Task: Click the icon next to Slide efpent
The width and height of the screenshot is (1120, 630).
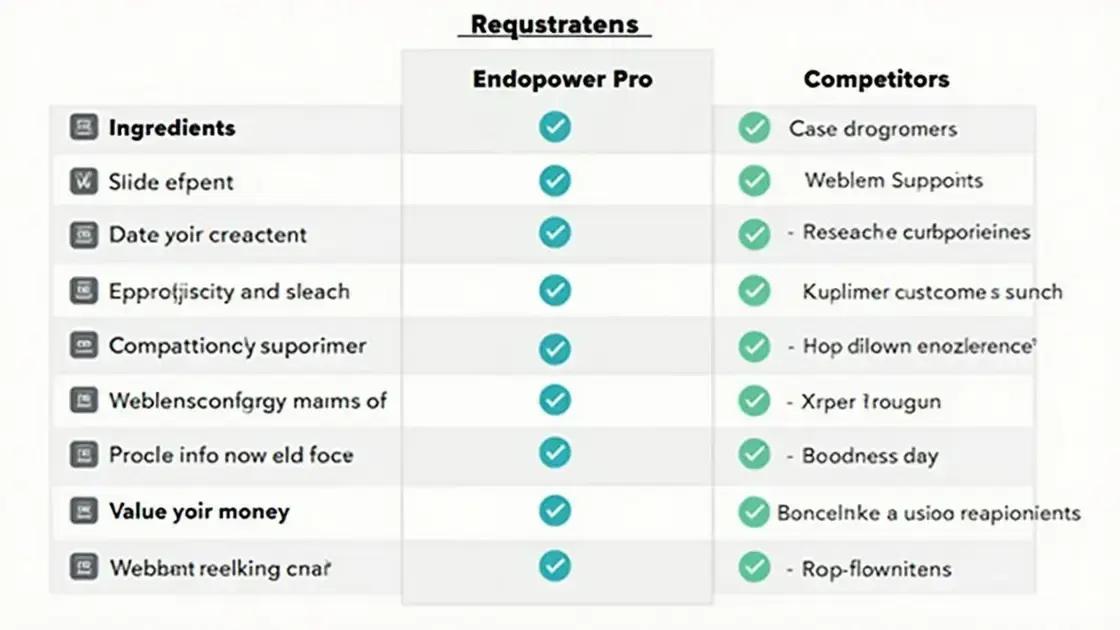Action: [84, 181]
